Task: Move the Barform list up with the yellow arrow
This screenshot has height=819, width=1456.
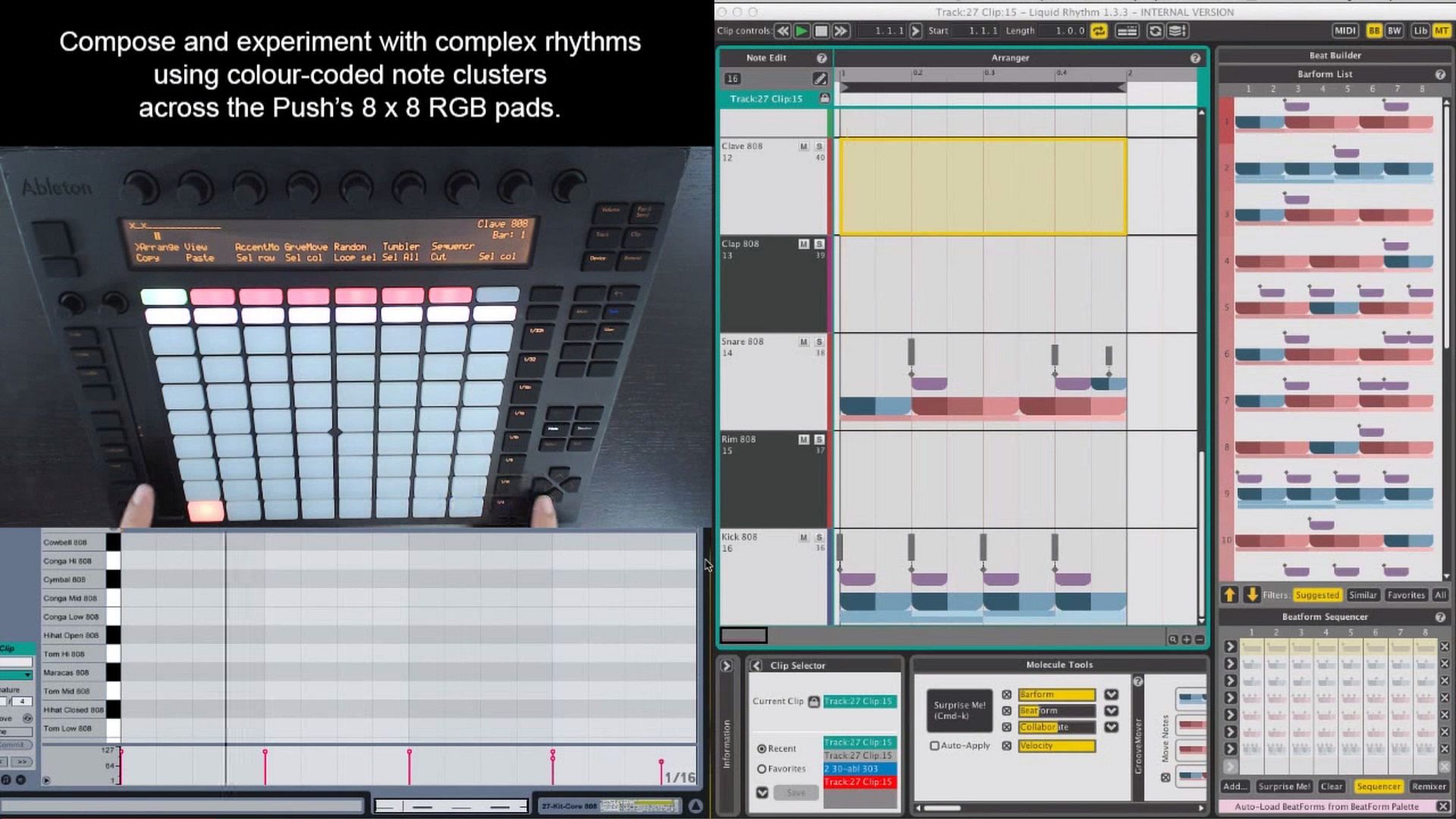Action: point(1230,595)
